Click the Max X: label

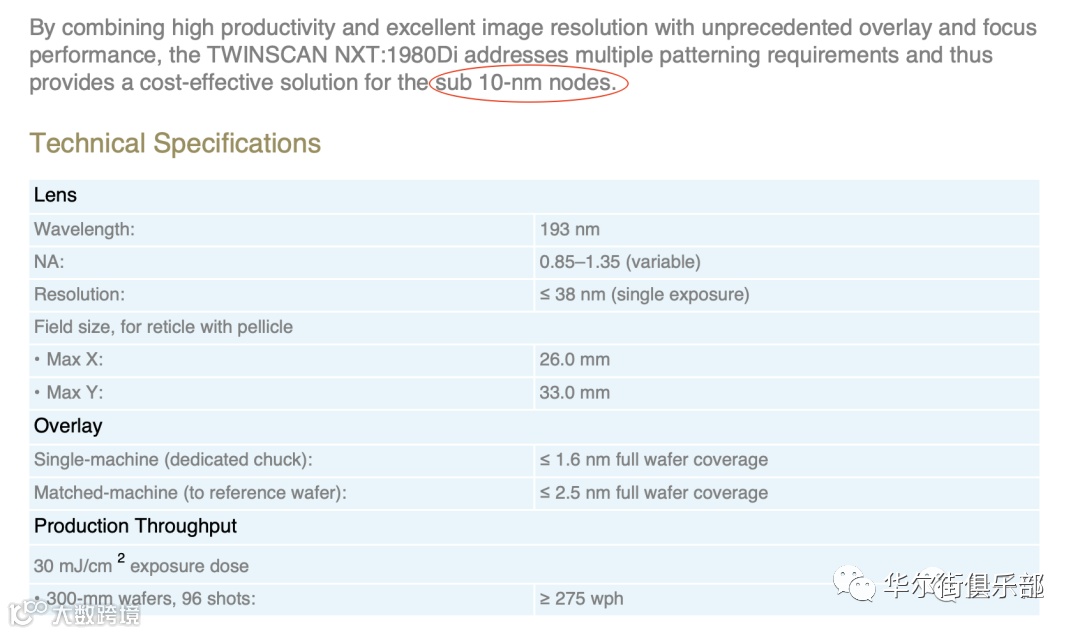pyautogui.click(x=74, y=360)
